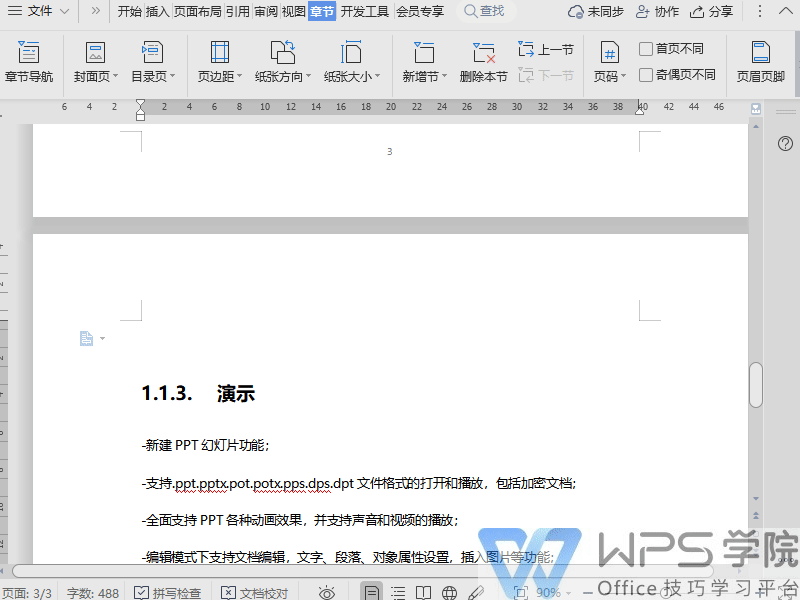The height and width of the screenshot is (600, 800).
Task: Switch to outline view in status bar
Action: (x=398, y=592)
